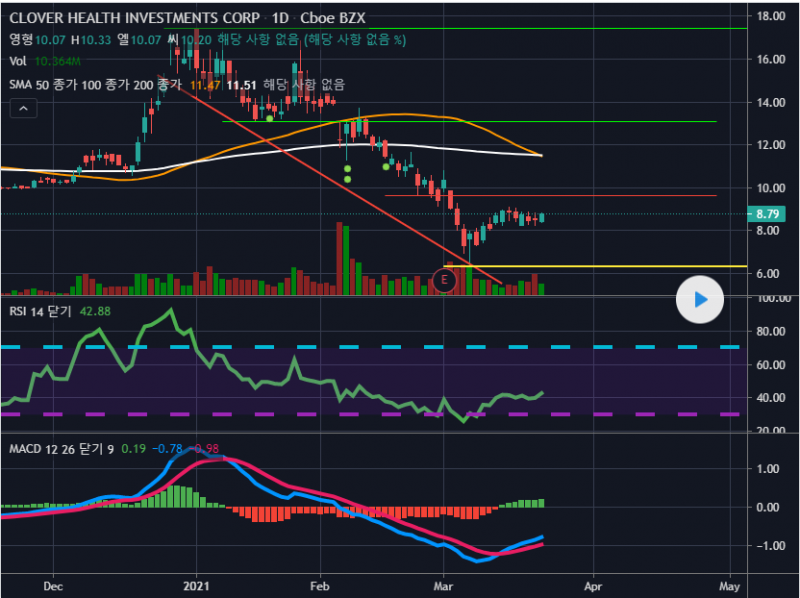The width and height of the screenshot is (800, 598).
Task: Click the -1.00 MACD axis label
Action: (770, 546)
